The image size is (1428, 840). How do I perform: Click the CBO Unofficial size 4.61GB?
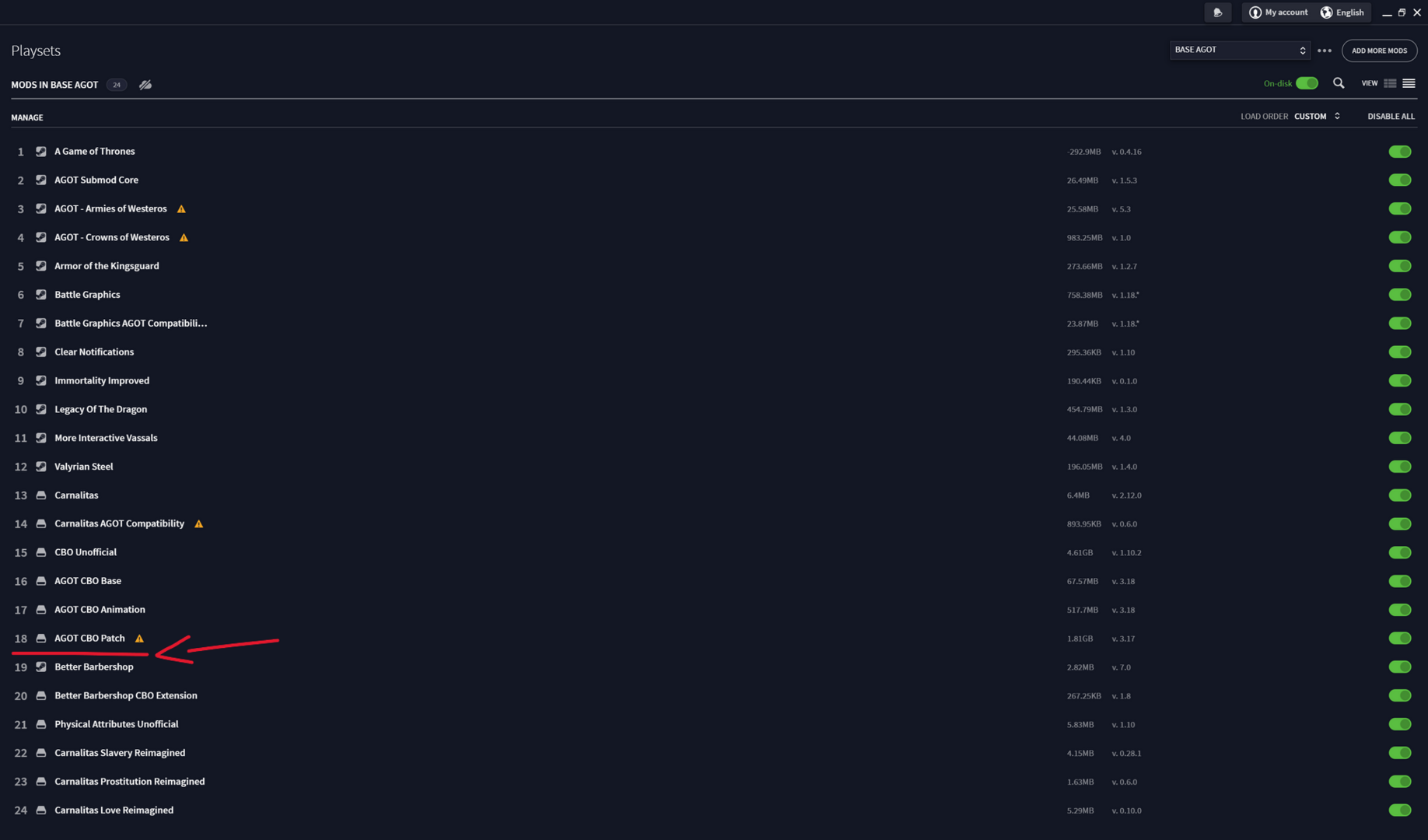(x=1080, y=553)
